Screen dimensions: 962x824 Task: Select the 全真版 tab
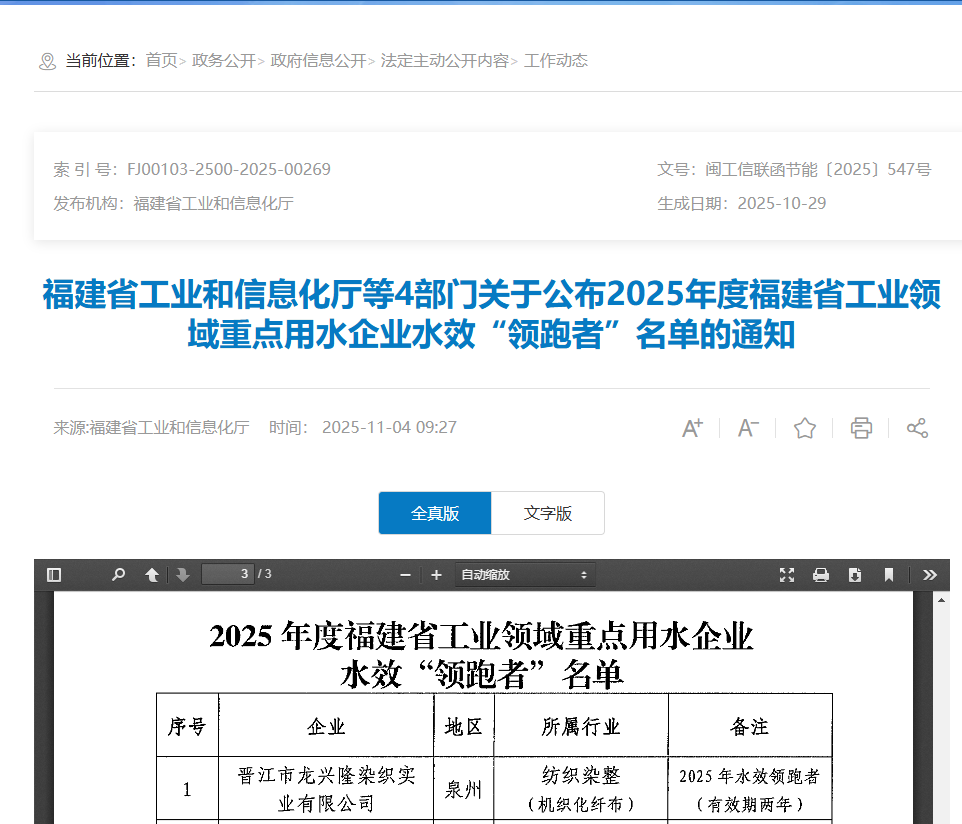[x=435, y=513]
